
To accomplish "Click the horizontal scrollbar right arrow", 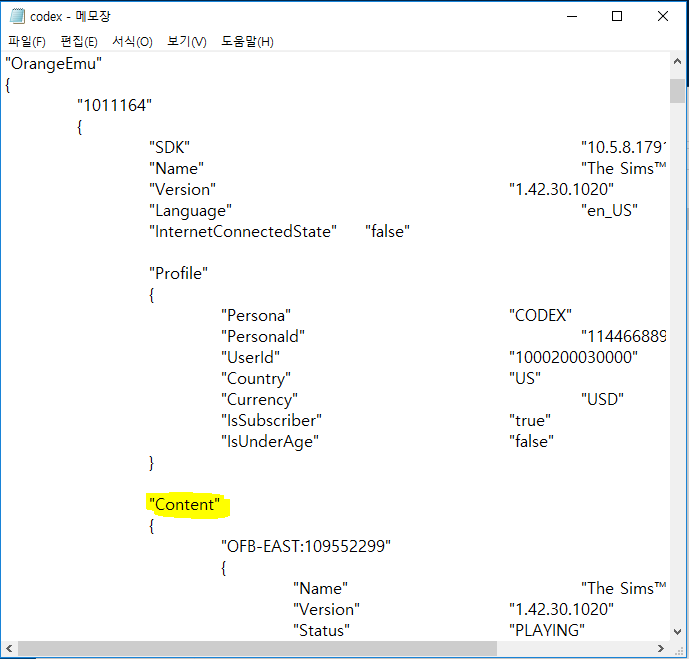I will (660, 648).
